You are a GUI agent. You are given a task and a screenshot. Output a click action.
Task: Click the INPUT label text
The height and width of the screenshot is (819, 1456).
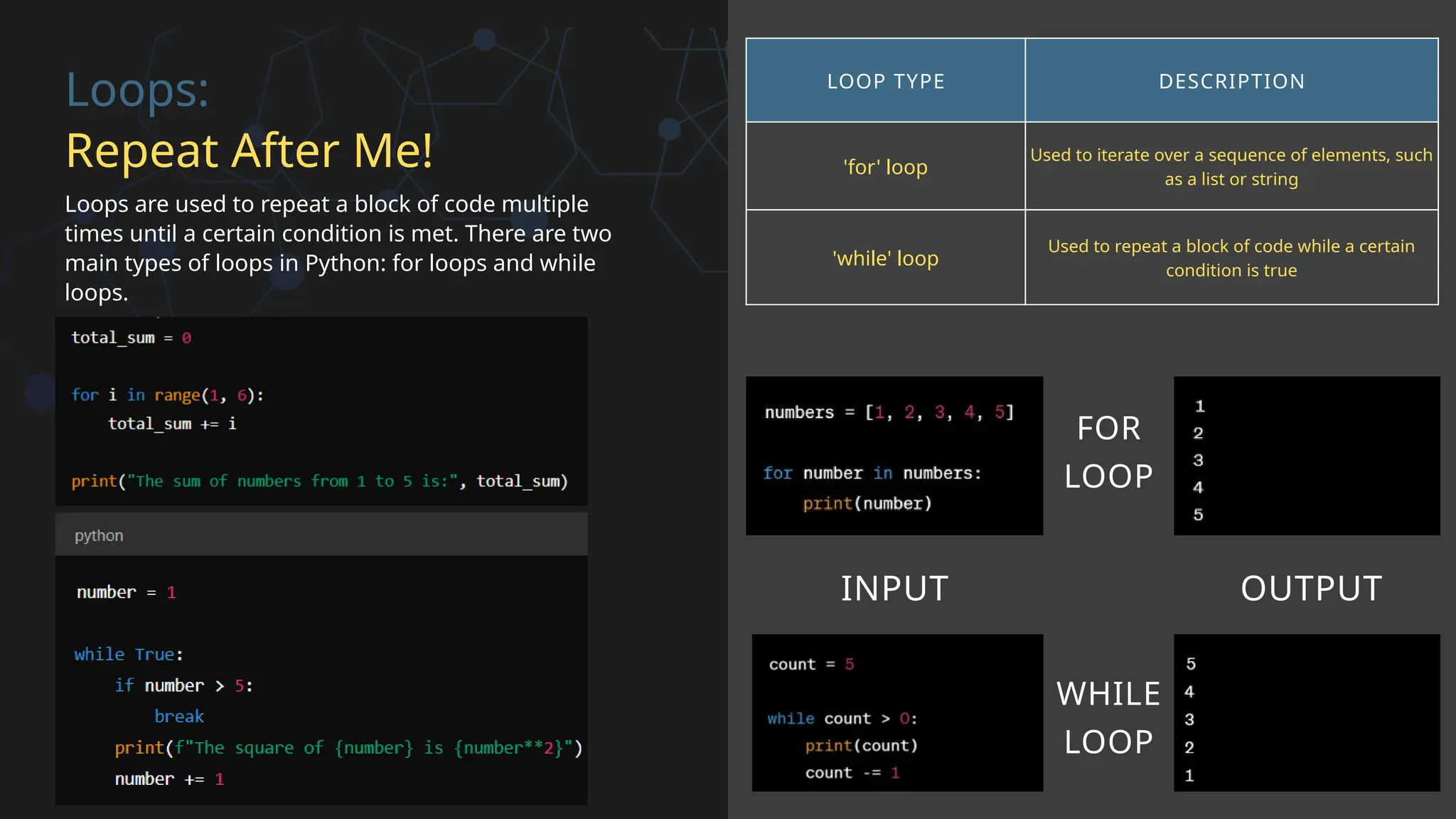click(x=894, y=589)
